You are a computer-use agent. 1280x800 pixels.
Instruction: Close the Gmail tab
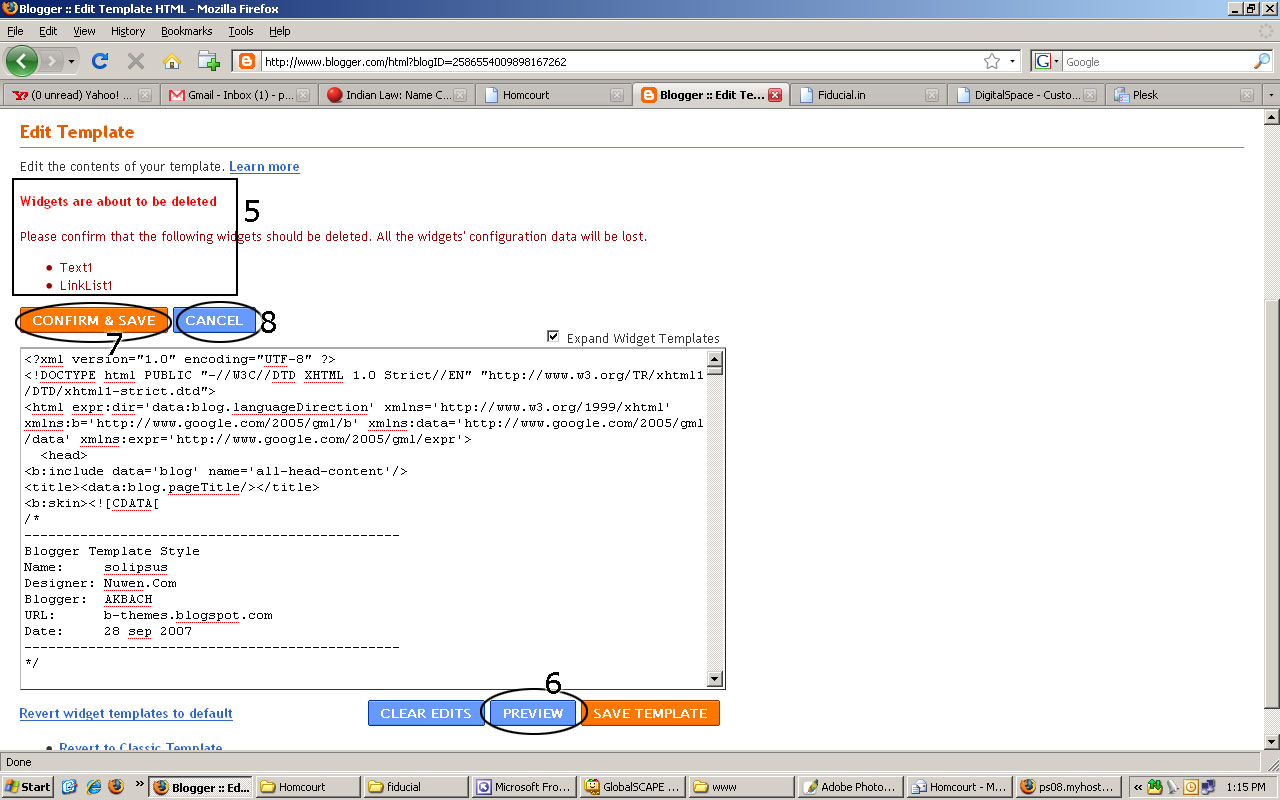coord(302,95)
